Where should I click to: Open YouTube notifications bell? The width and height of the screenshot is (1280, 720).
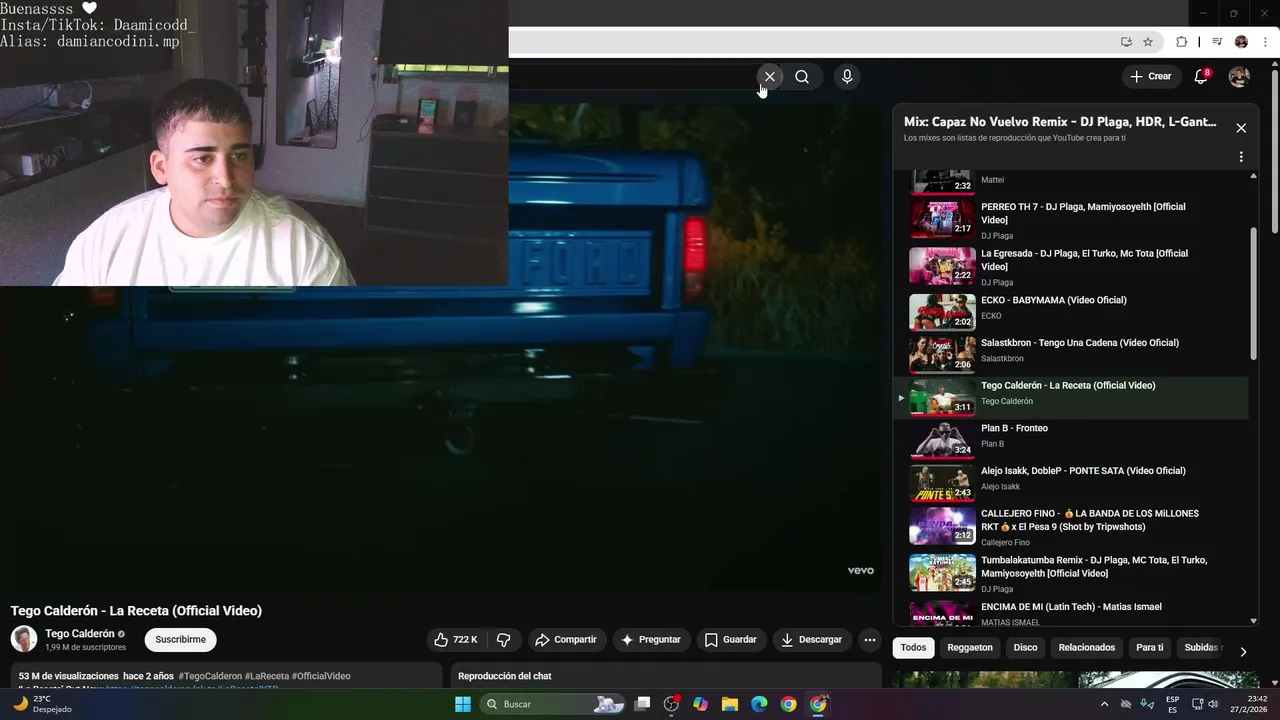1202,77
